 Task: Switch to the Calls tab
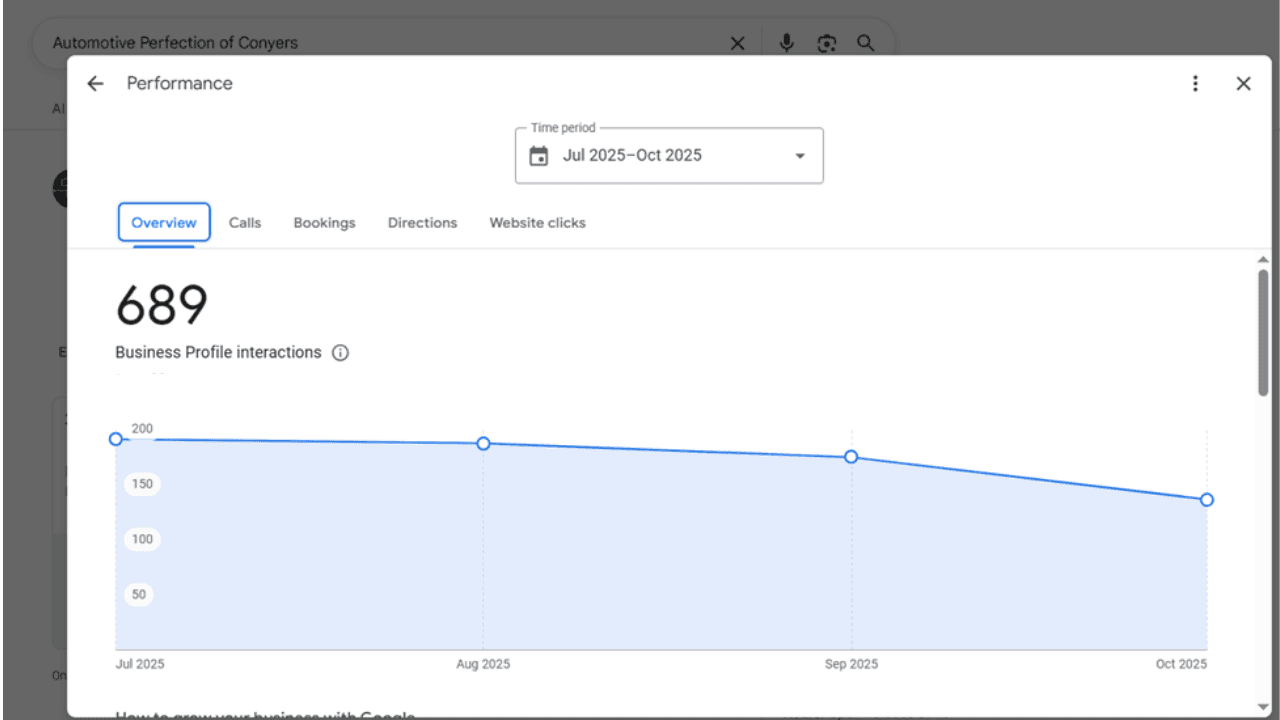coord(245,223)
